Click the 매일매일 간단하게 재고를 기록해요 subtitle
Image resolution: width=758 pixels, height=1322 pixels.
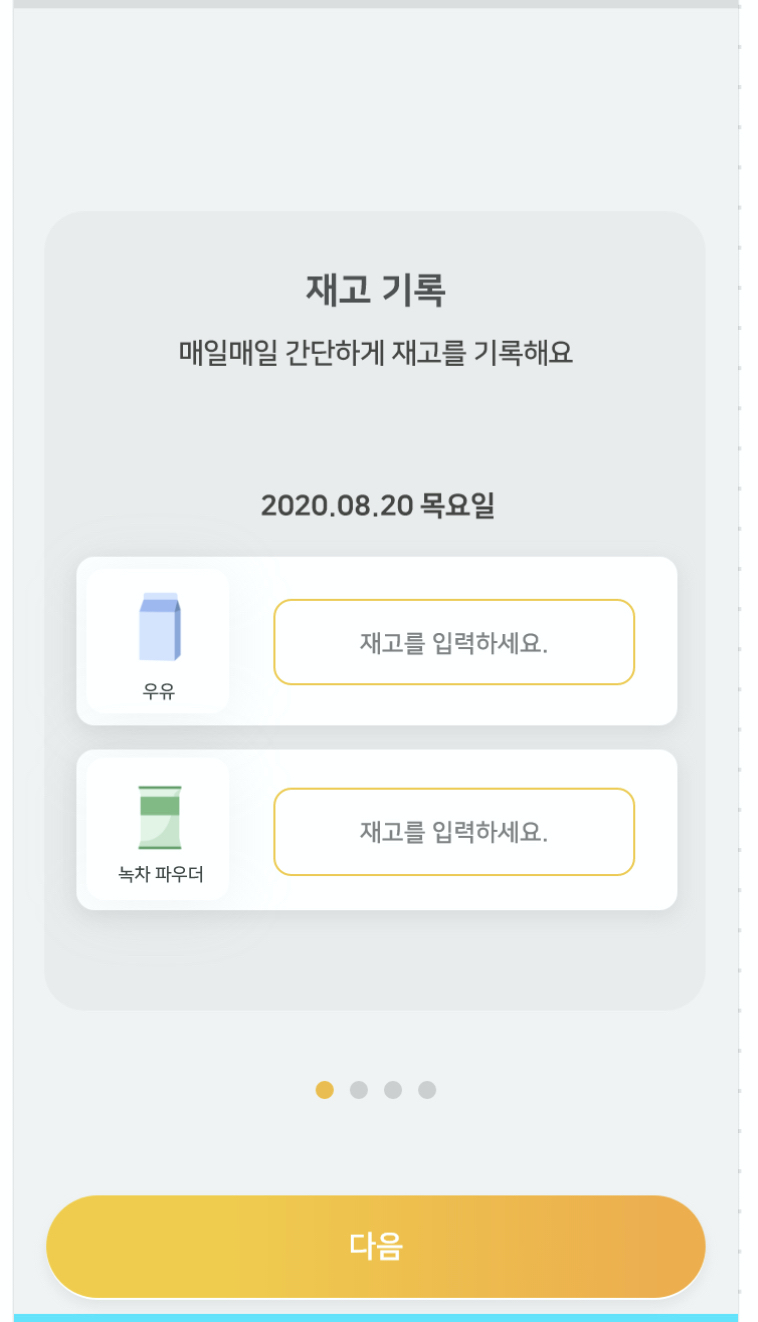(x=375, y=353)
